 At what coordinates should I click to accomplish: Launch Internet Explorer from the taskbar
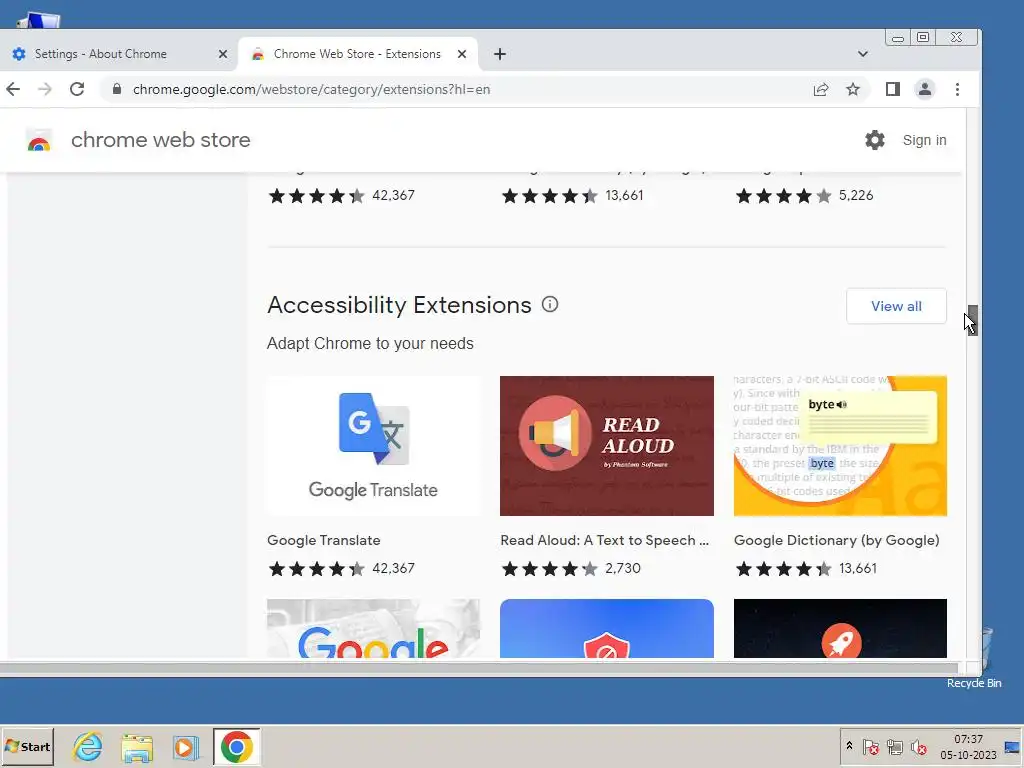tap(88, 747)
